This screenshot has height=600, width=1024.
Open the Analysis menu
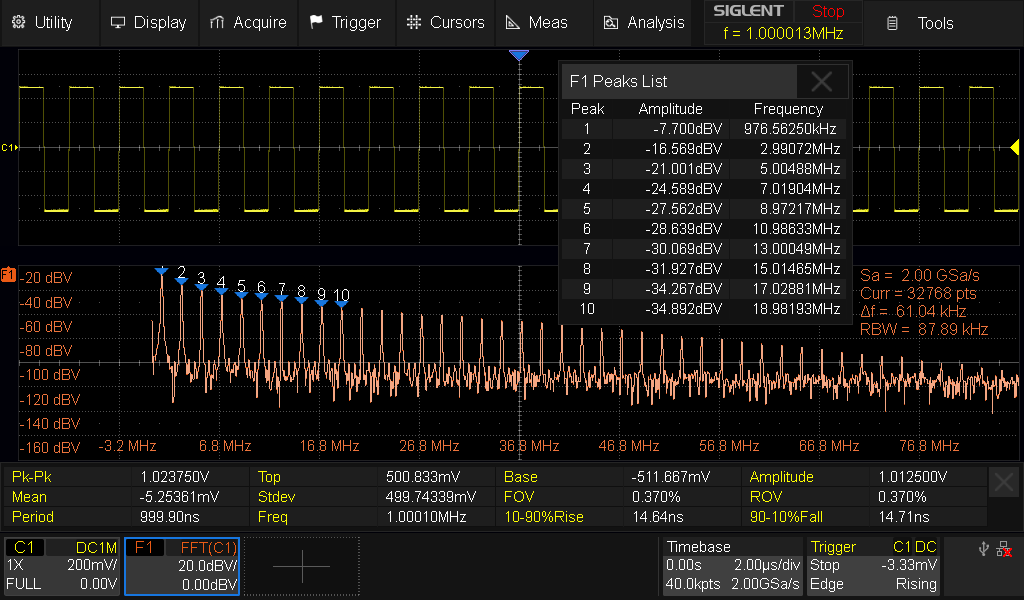coord(643,22)
